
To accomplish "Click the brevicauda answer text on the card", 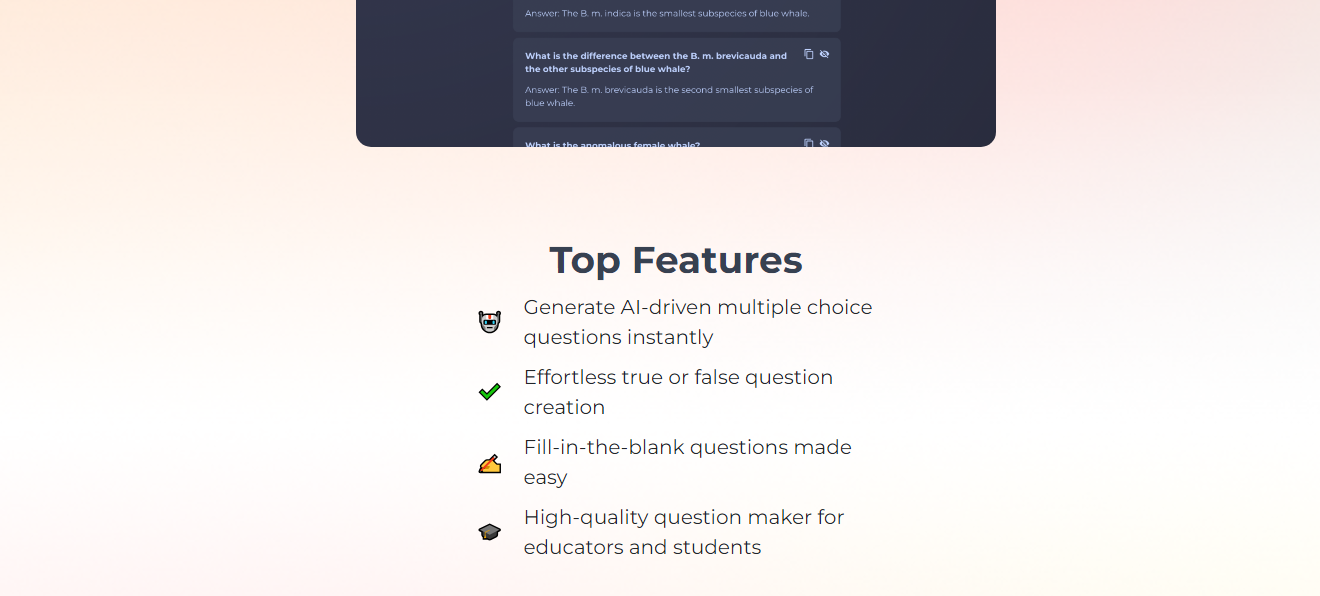I will 668,95.
